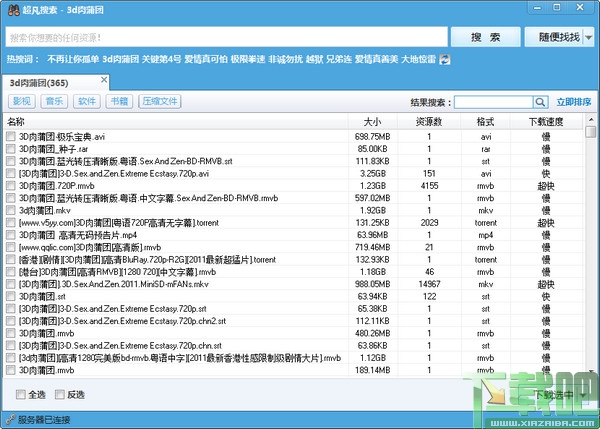
Task: Click the size value 1.18GB
Action: (x=372, y=272)
